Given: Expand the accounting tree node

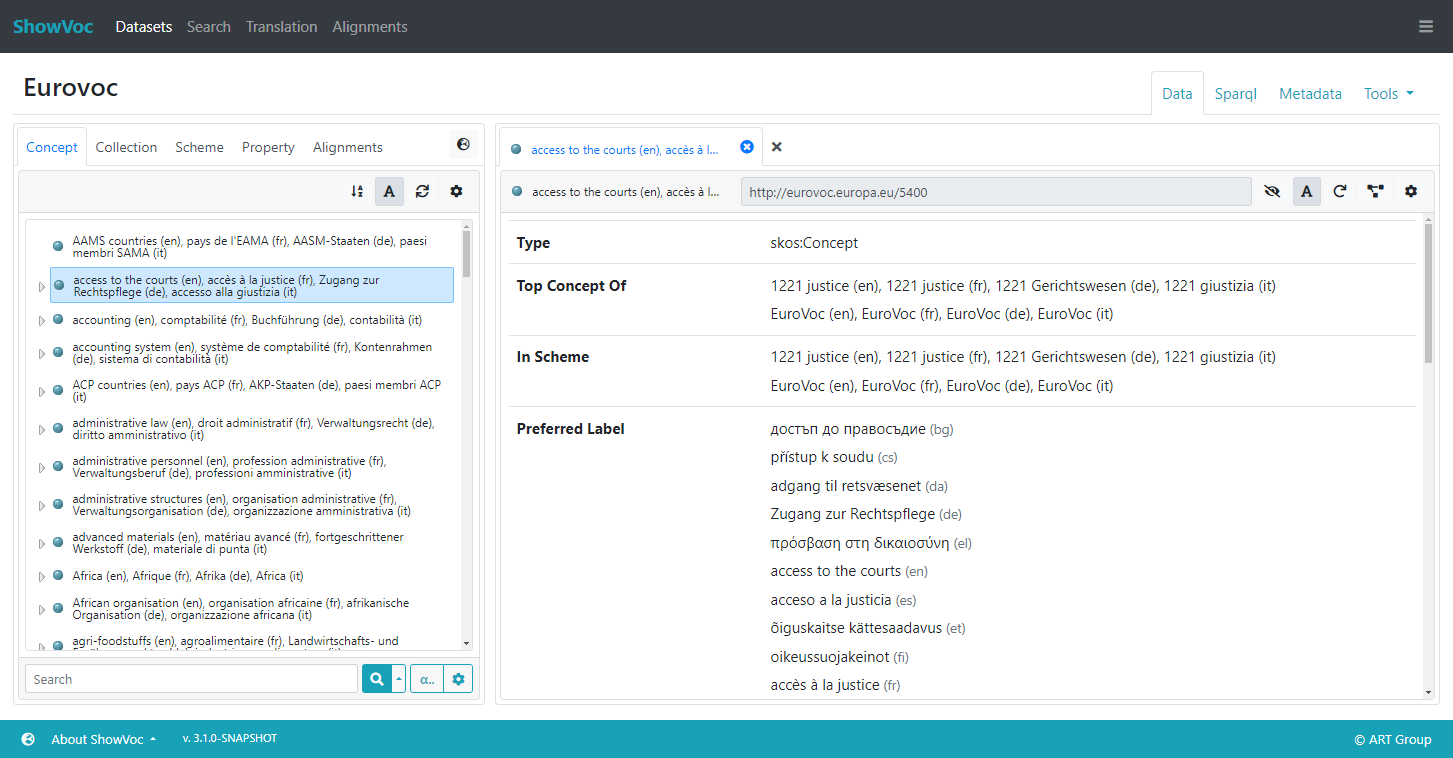Looking at the screenshot, I should pyautogui.click(x=41, y=321).
